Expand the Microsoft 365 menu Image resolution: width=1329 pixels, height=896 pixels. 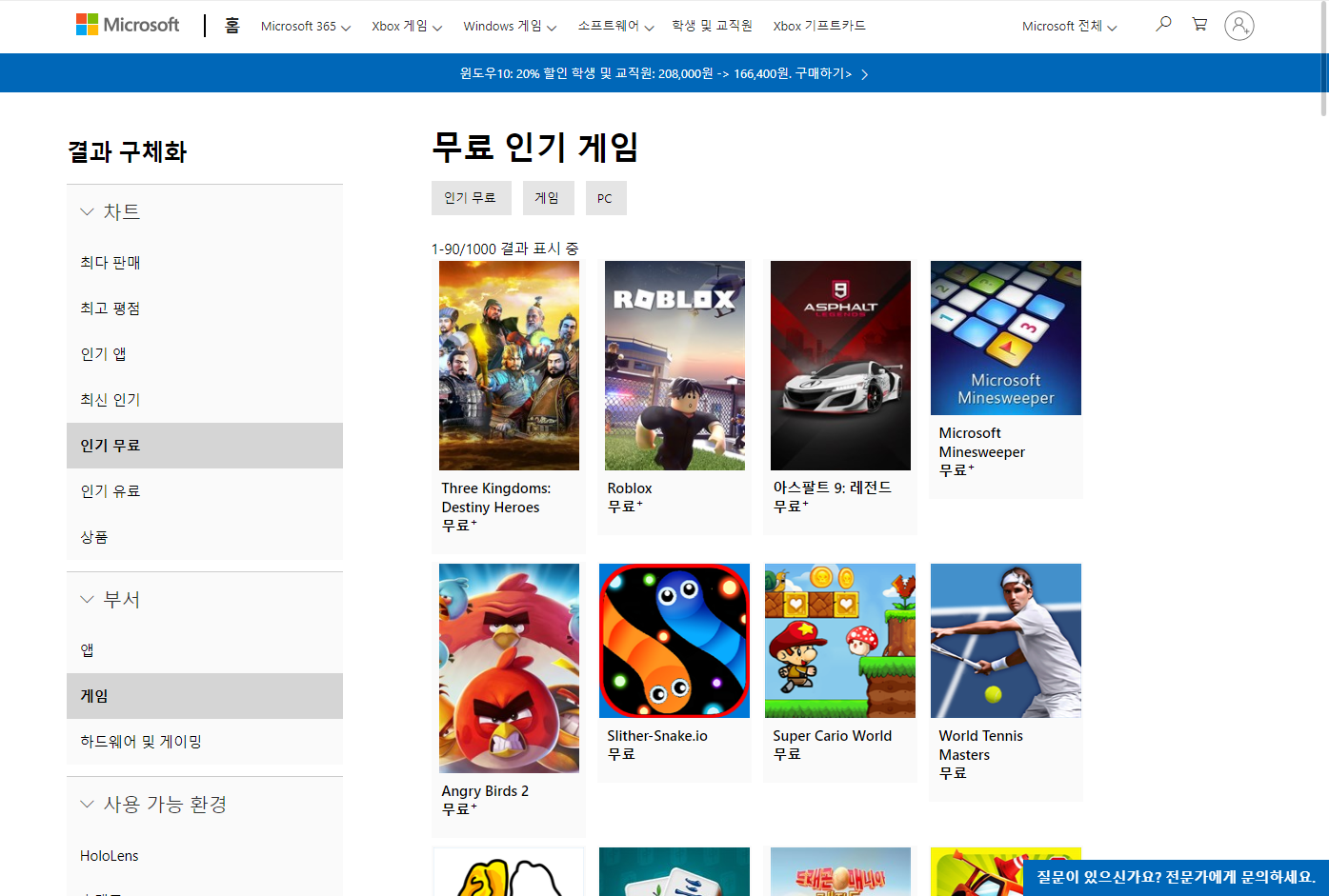(x=306, y=27)
